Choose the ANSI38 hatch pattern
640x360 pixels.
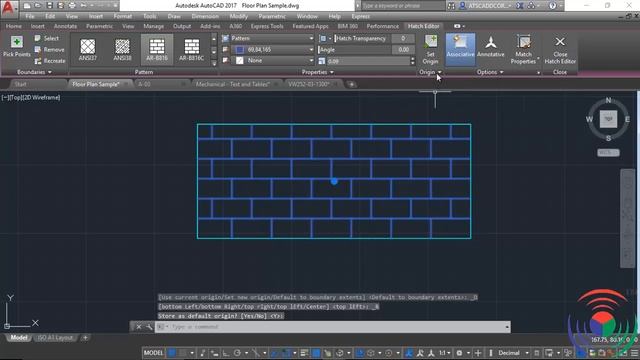(x=122, y=50)
